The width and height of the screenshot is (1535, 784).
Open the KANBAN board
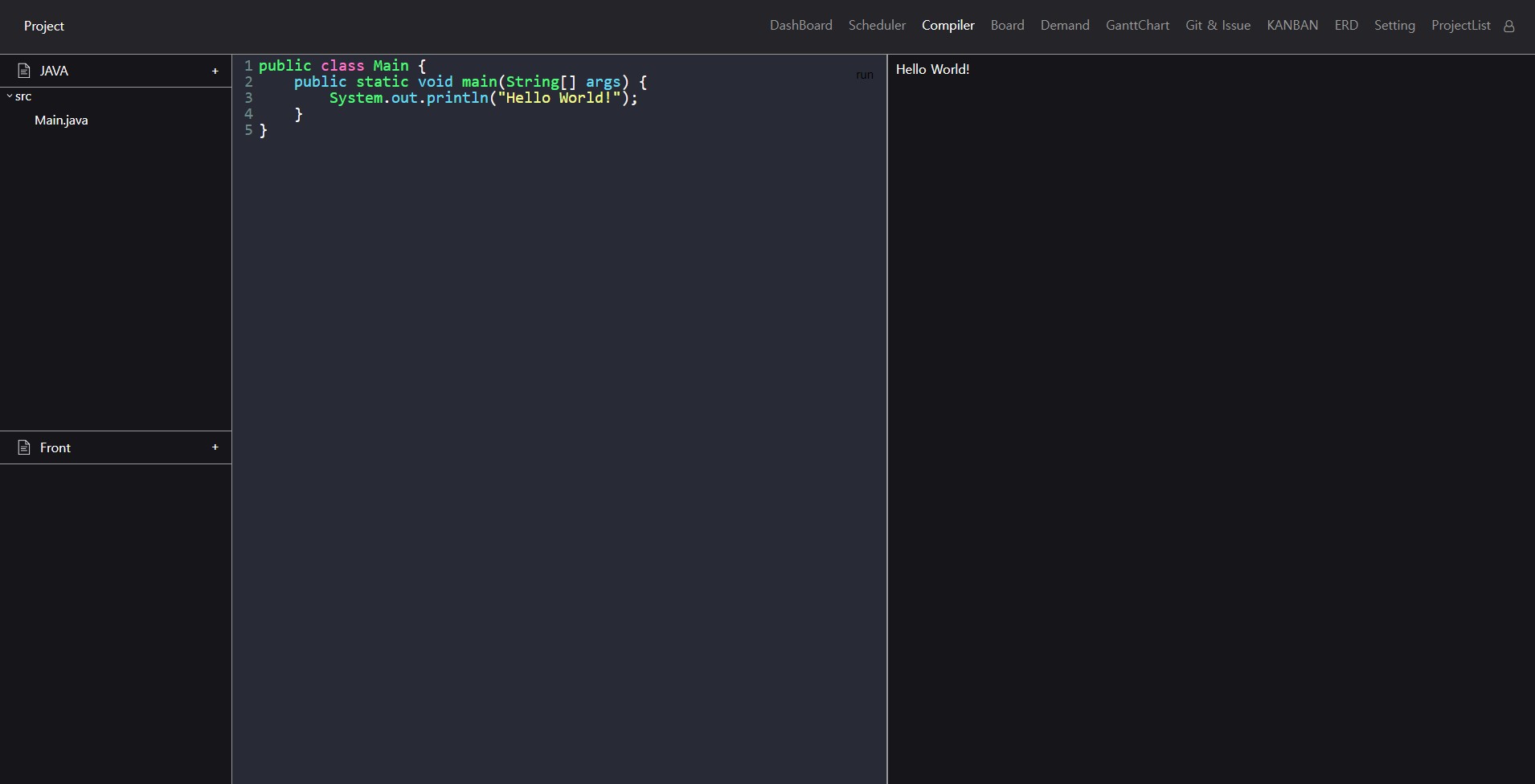point(1292,25)
